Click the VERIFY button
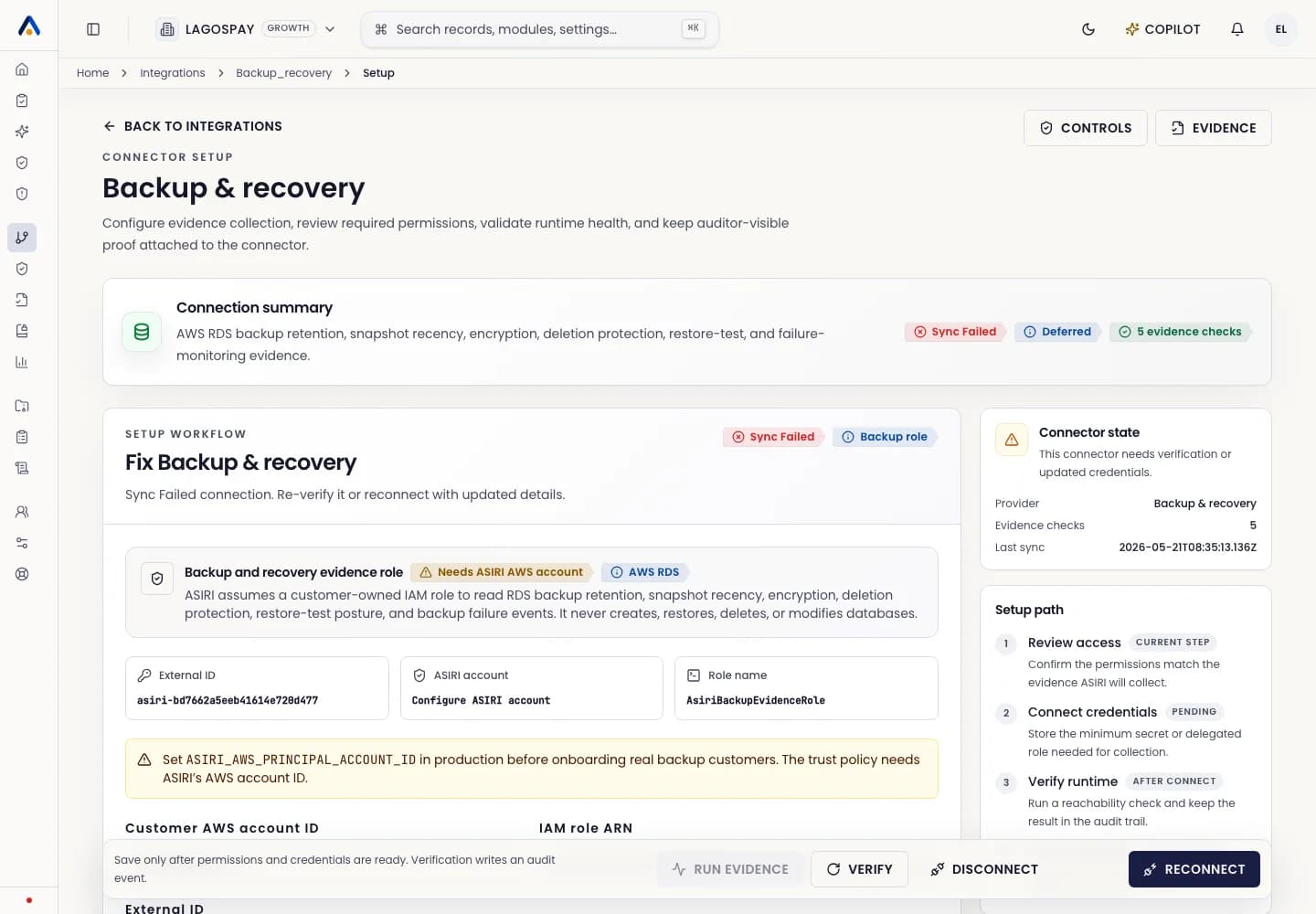This screenshot has width=1316, height=914. pos(859,869)
